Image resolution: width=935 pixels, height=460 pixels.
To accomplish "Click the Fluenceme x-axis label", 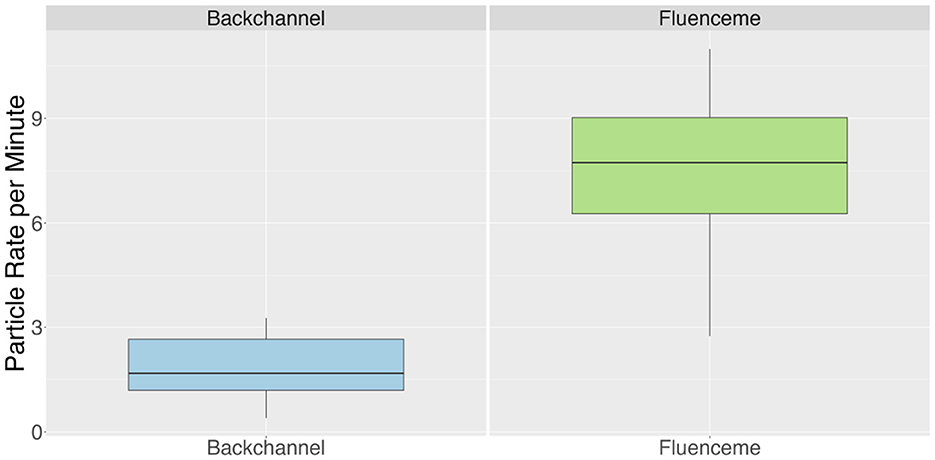I will click(x=709, y=447).
